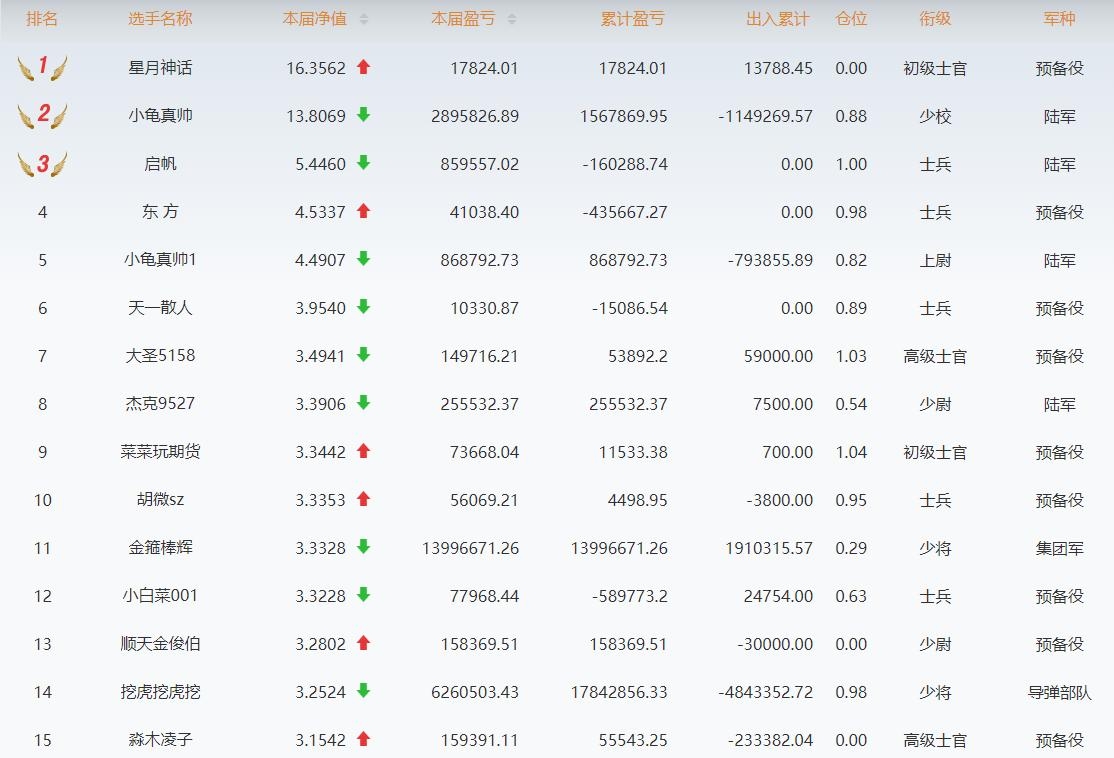Click red up arrow beside 4.5337

364,211
